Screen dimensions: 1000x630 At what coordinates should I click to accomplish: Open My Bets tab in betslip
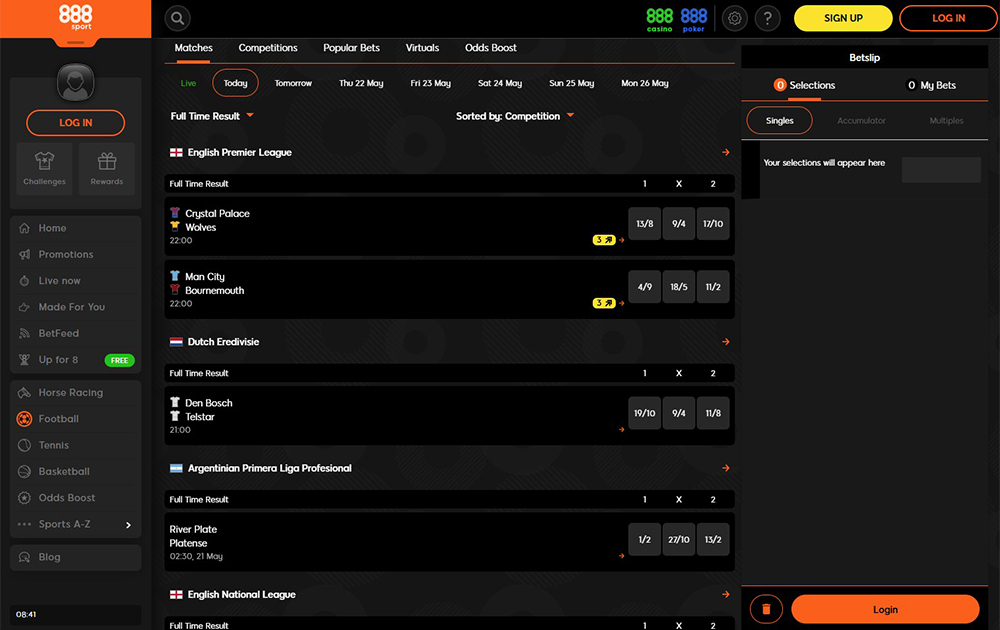tap(931, 85)
